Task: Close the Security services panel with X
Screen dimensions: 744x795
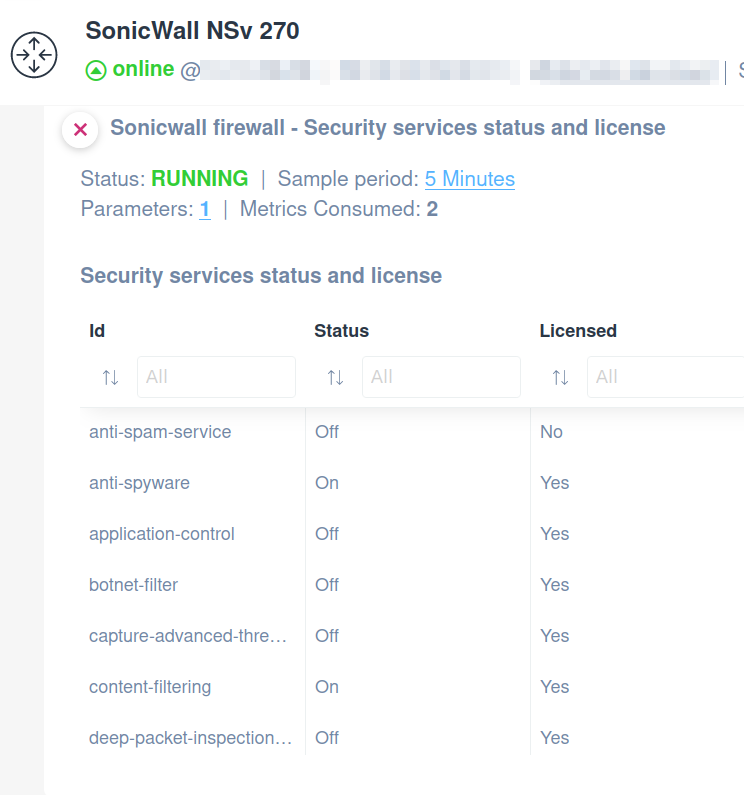Action: (80, 130)
